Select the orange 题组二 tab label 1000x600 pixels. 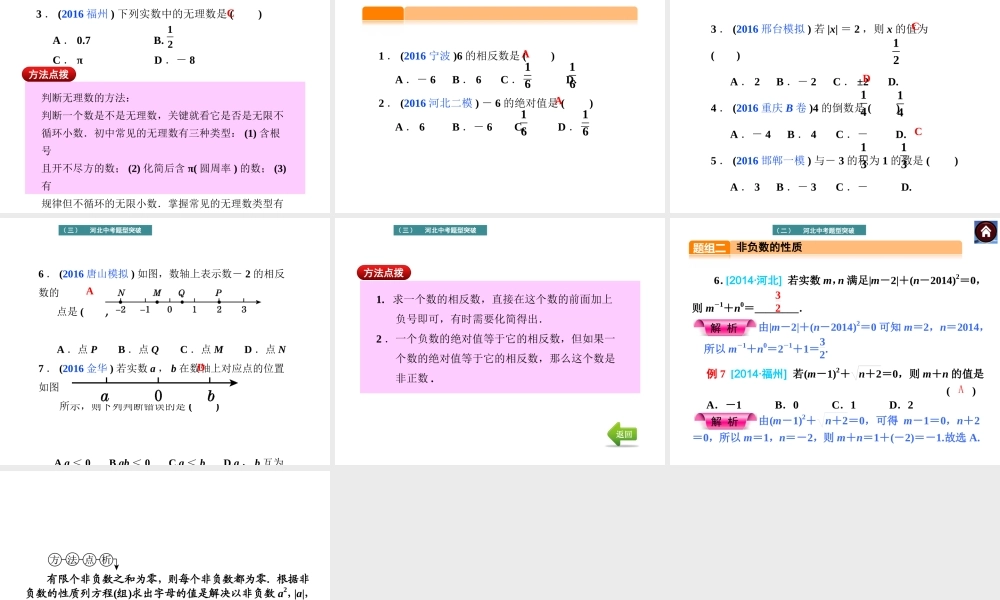(x=709, y=247)
